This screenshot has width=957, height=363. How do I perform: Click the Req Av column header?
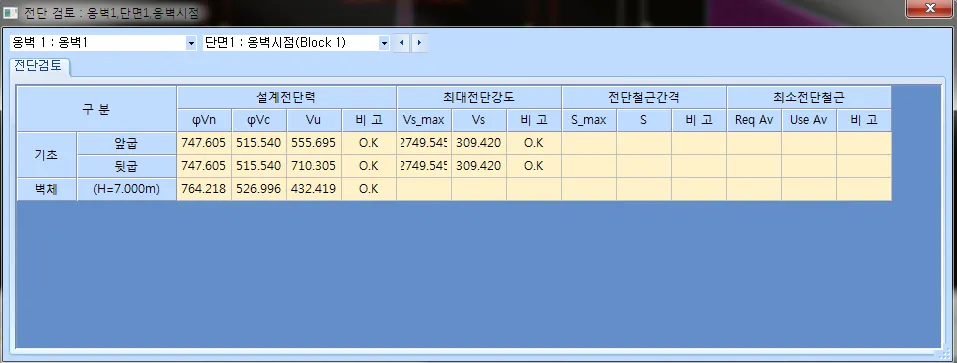pyautogui.click(x=754, y=120)
